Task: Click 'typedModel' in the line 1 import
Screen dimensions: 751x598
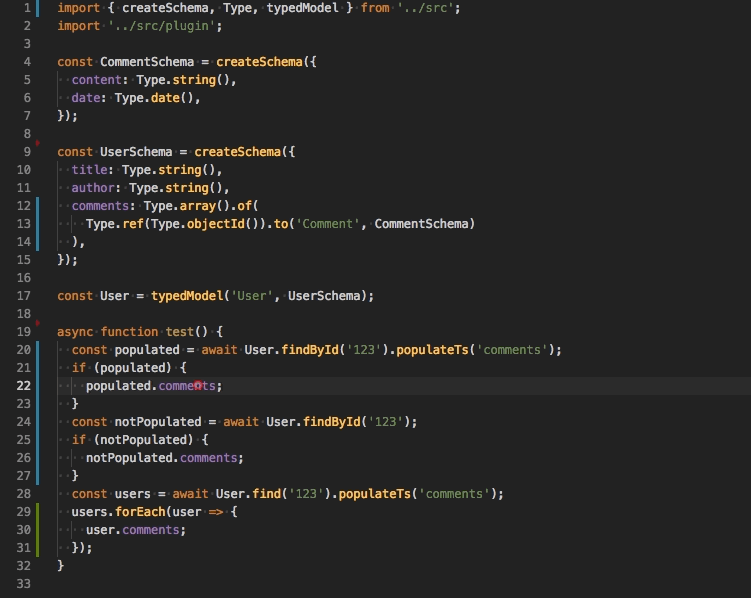Action: 303,8
